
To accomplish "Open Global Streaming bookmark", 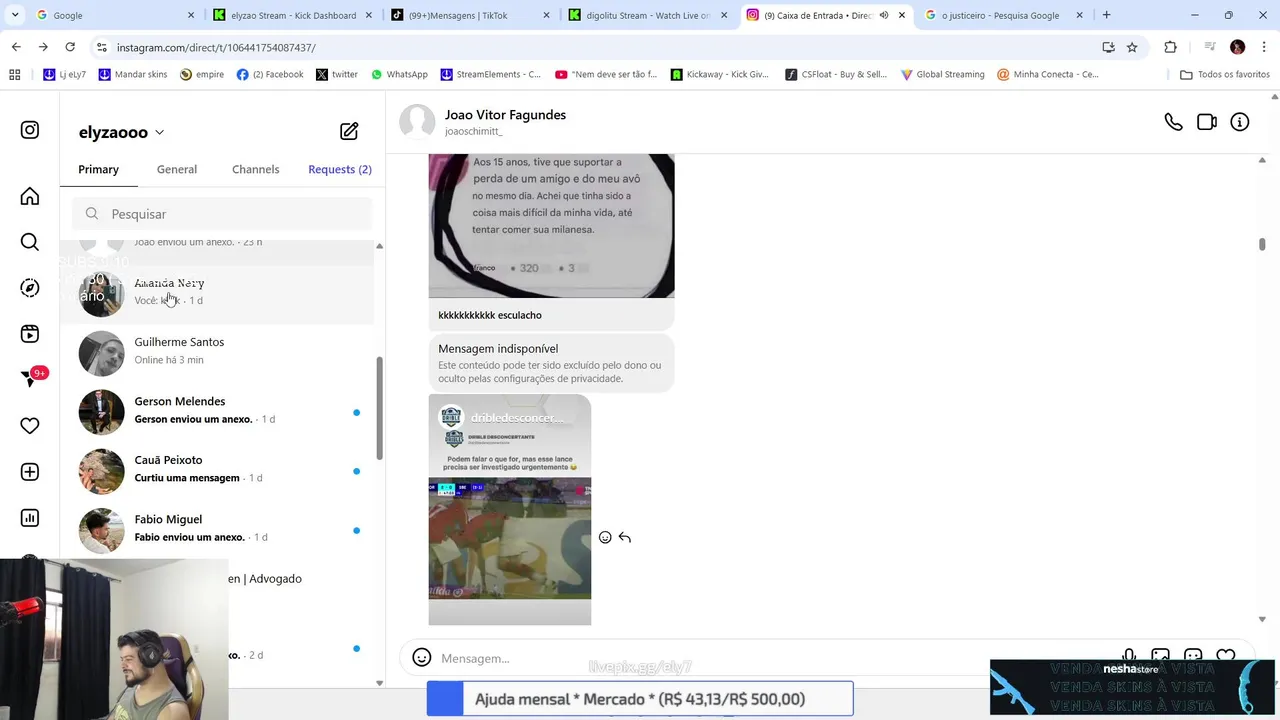I will pos(943,74).
